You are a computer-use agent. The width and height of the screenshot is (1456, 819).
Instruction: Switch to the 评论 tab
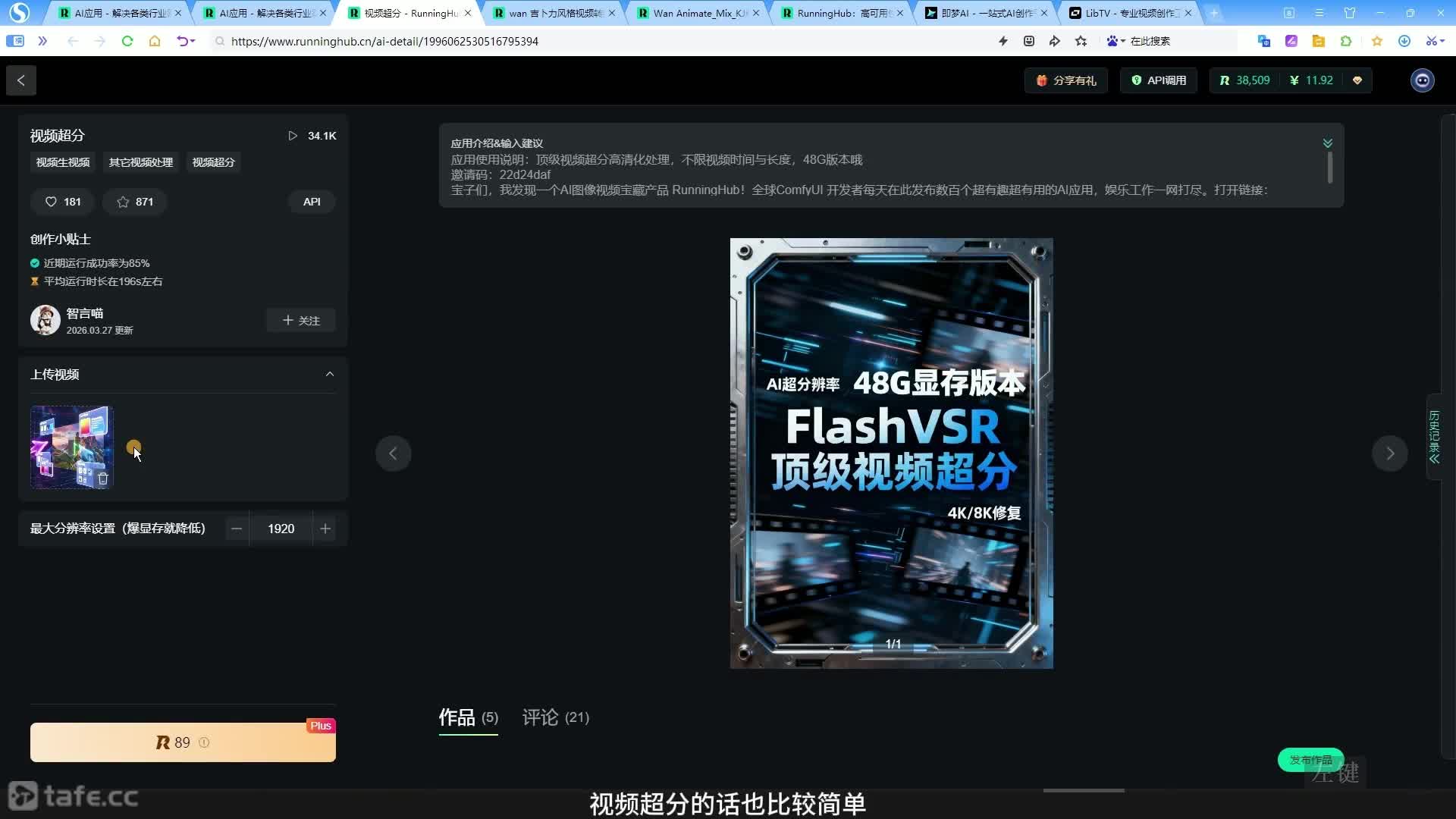[556, 717]
